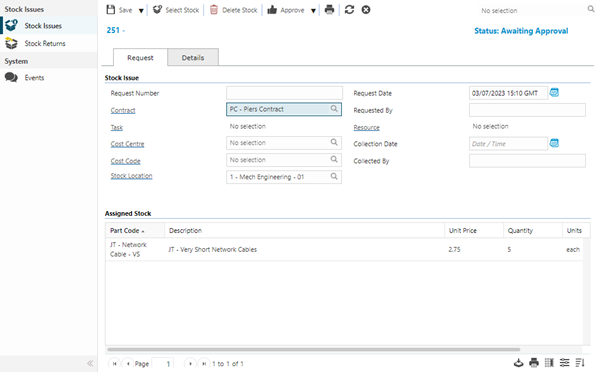The height and width of the screenshot is (372, 600).
Task: Go to last page of the grid
Action: point(204,364)
